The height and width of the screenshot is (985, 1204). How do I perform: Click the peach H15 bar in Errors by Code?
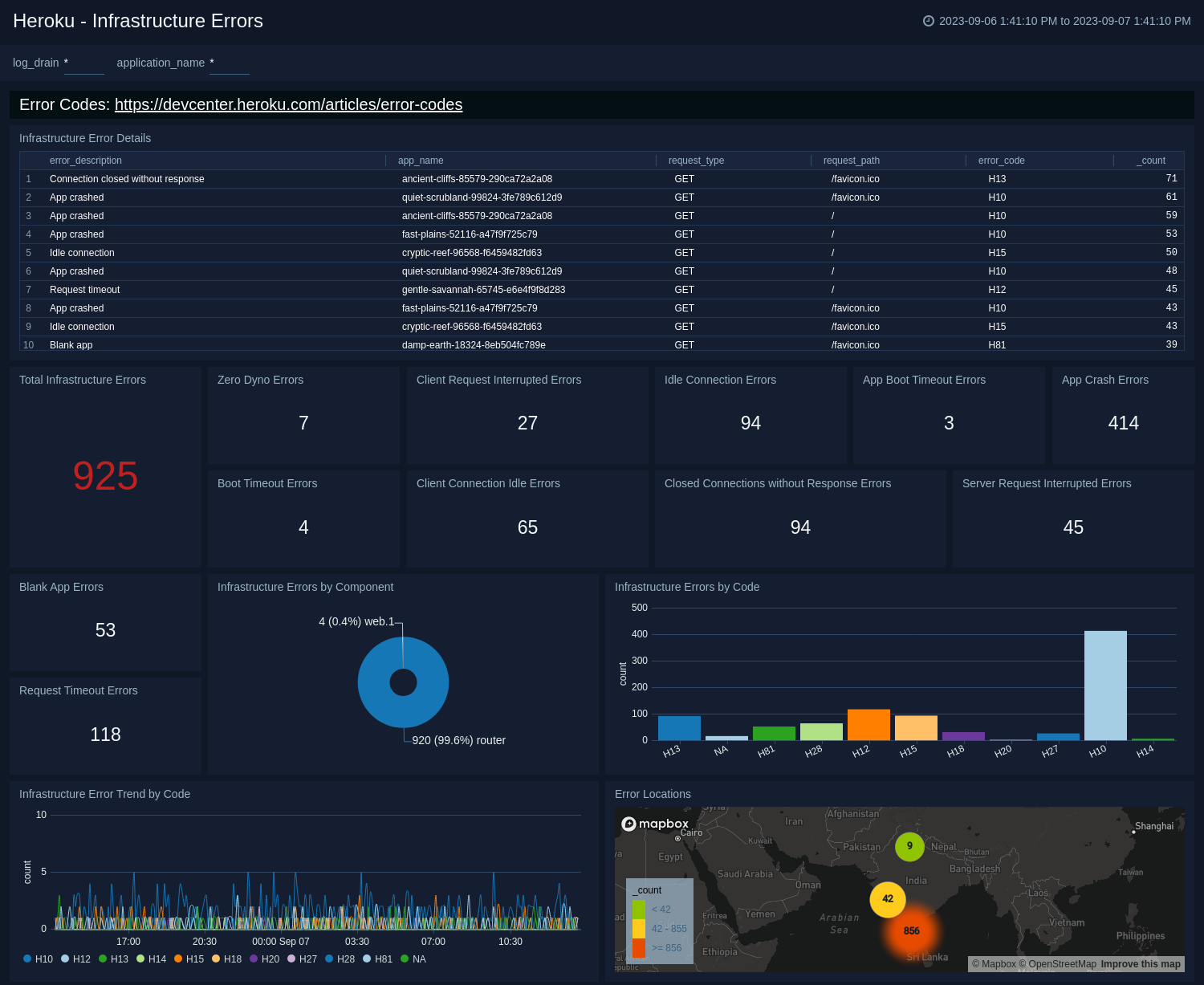click(x=916, y=727)
